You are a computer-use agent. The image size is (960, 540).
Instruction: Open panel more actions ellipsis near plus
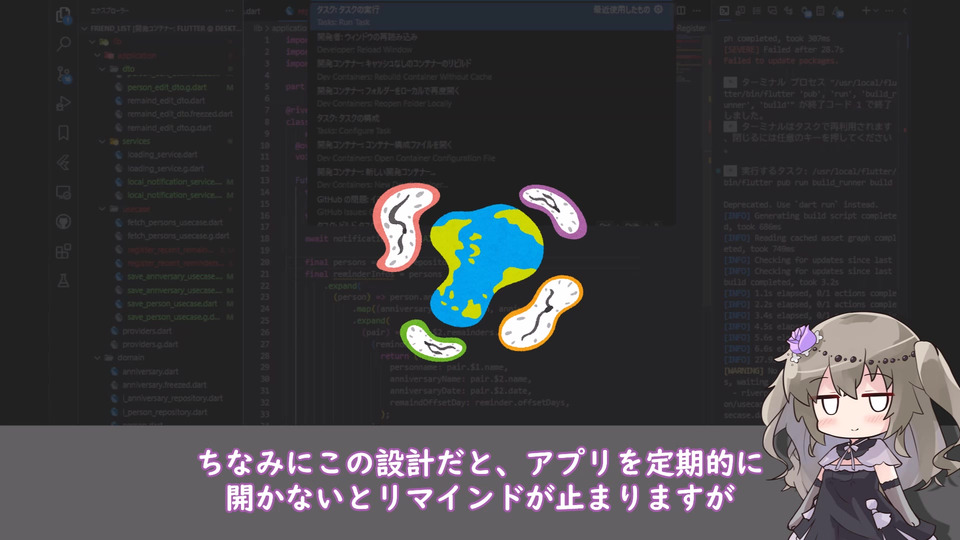(x=890, y=11)
